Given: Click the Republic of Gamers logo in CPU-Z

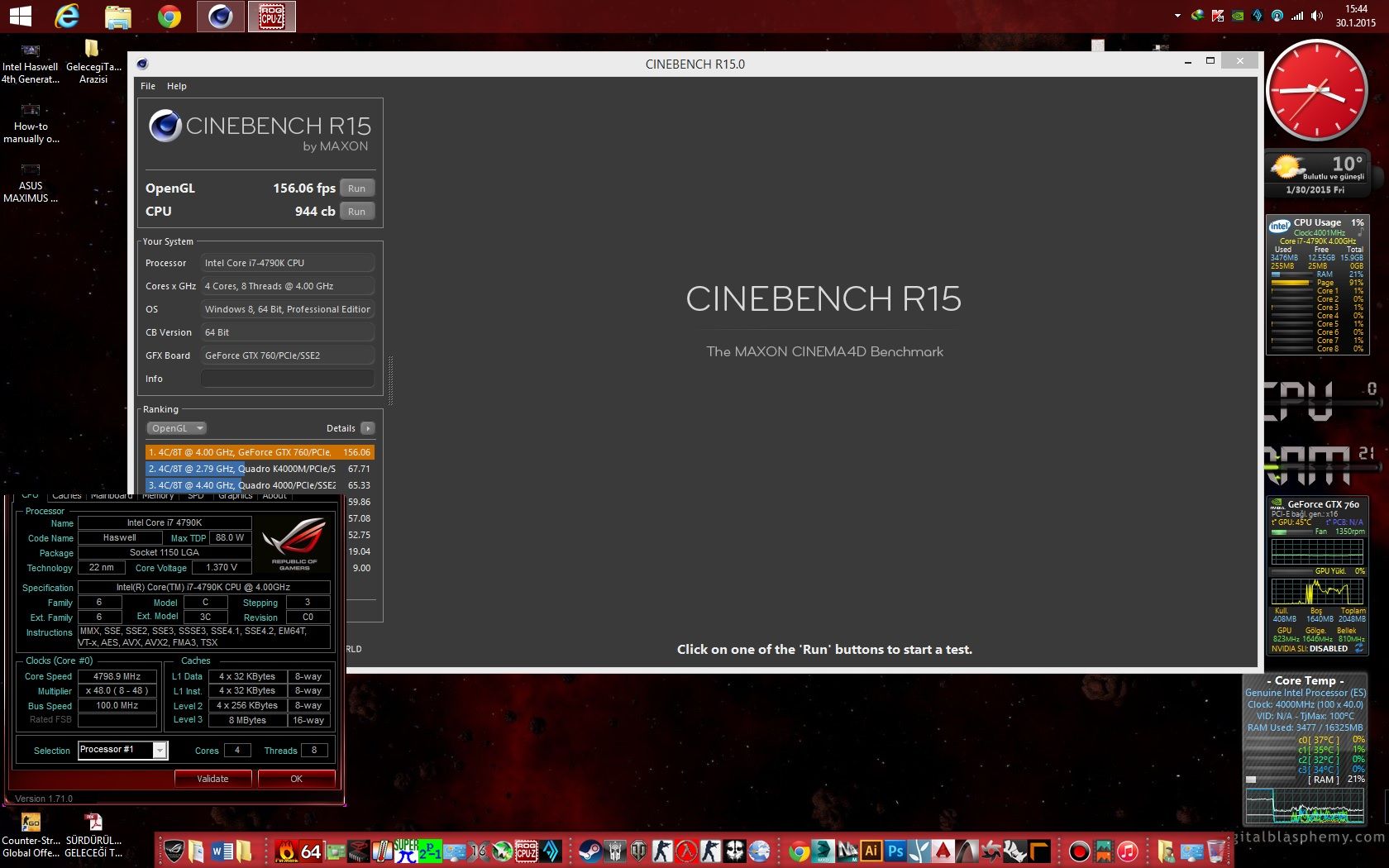Looking at the screenshot, I should point(294,543).
